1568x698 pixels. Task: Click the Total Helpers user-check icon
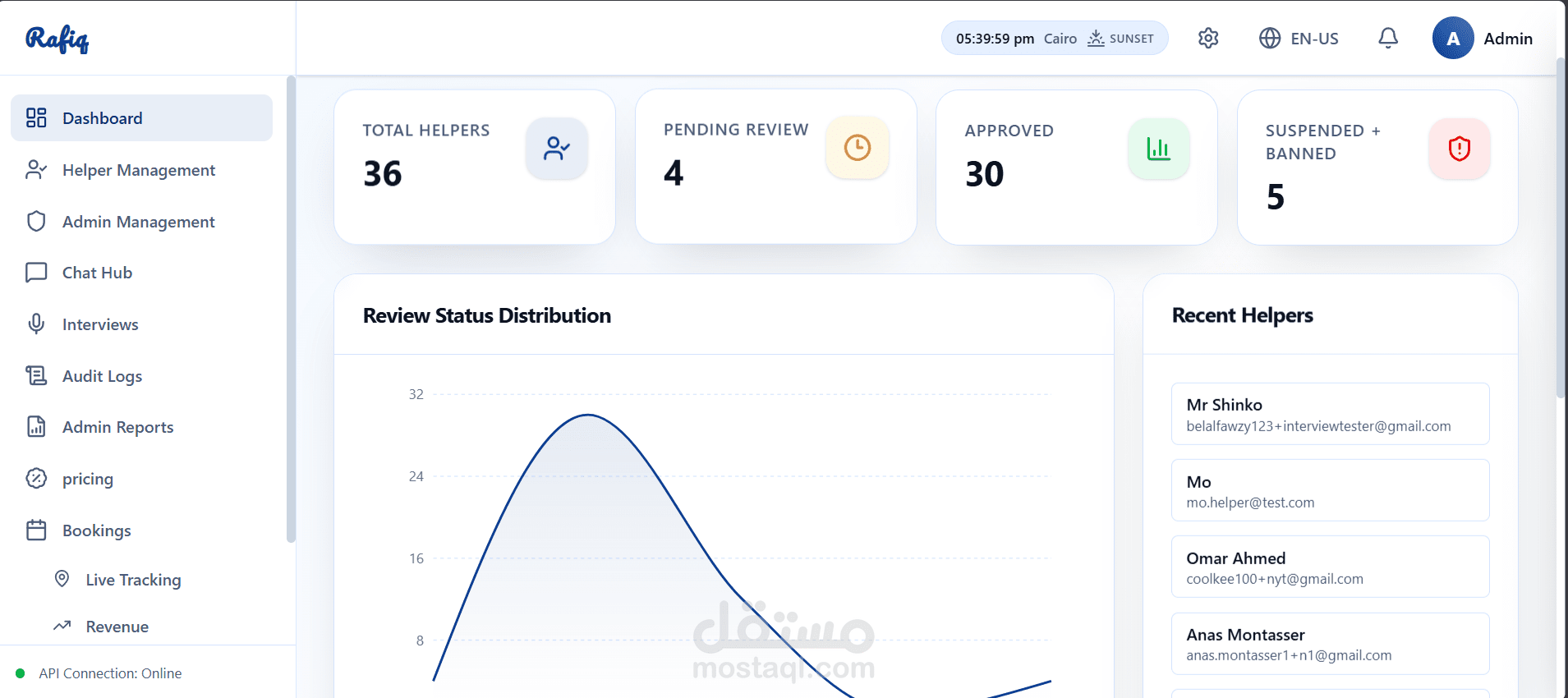[x=557, y=149]
